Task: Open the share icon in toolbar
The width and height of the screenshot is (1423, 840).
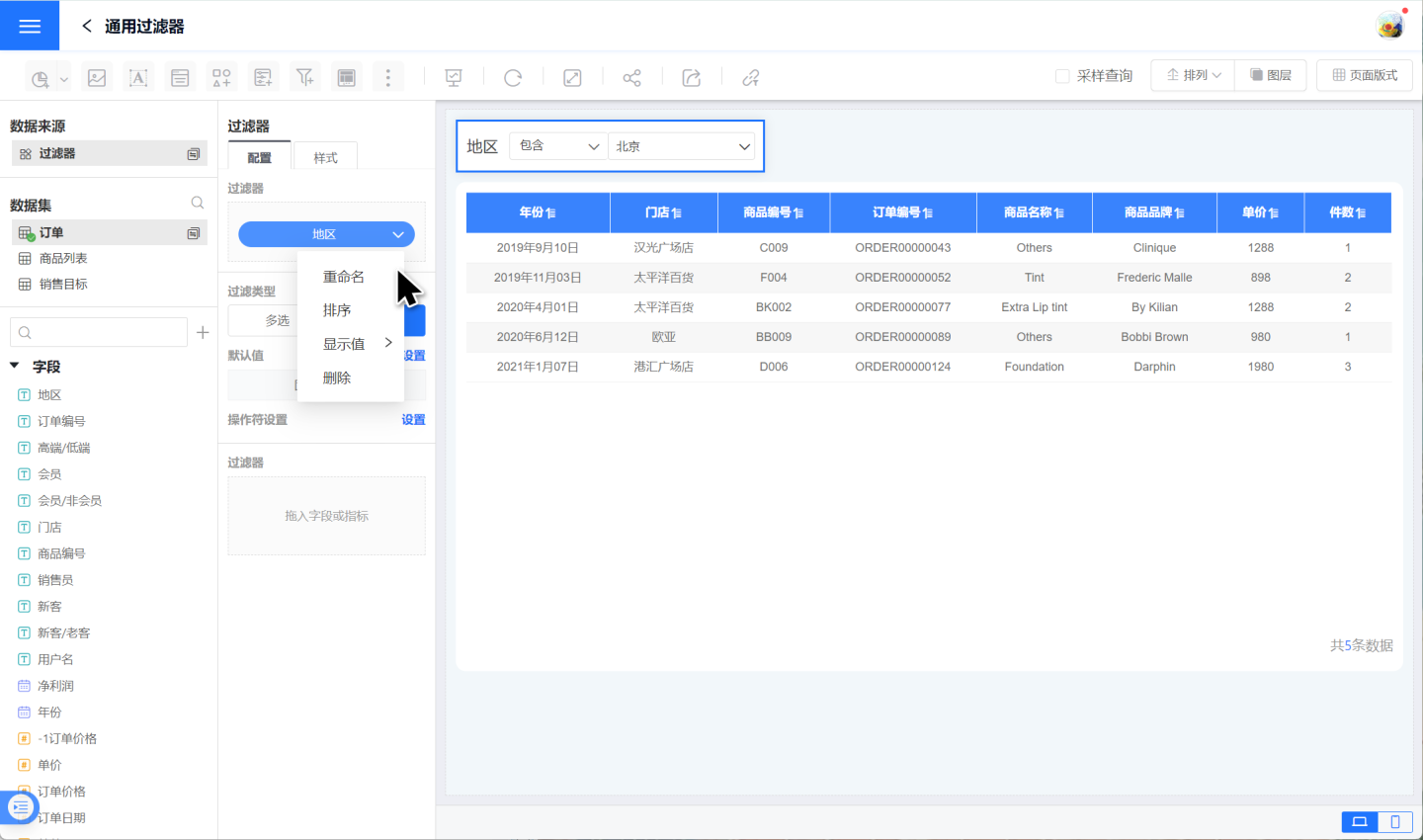Action: click(x=631, y=78)
